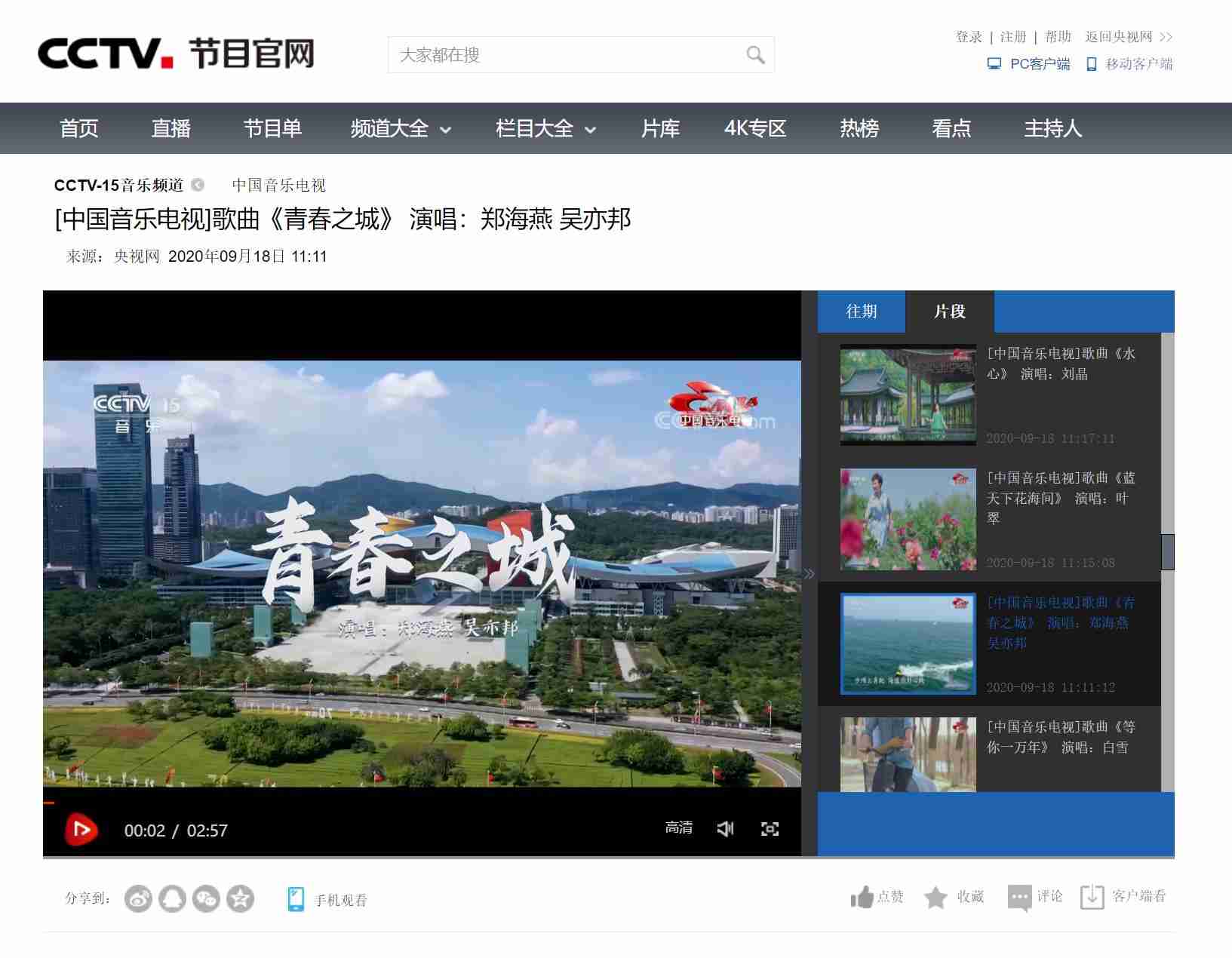The image size is (1232, 958).
Task: Open 节目单 in navigation bar
Action: point(272,128)
